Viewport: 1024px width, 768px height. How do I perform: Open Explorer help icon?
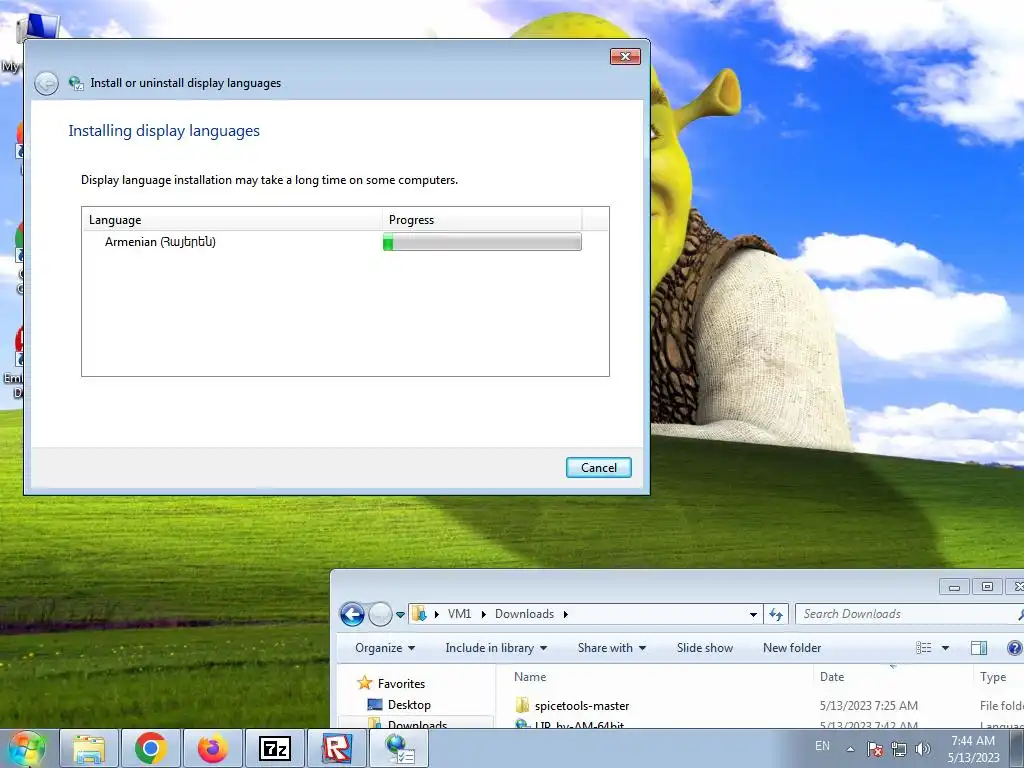tap(1014, 648)
